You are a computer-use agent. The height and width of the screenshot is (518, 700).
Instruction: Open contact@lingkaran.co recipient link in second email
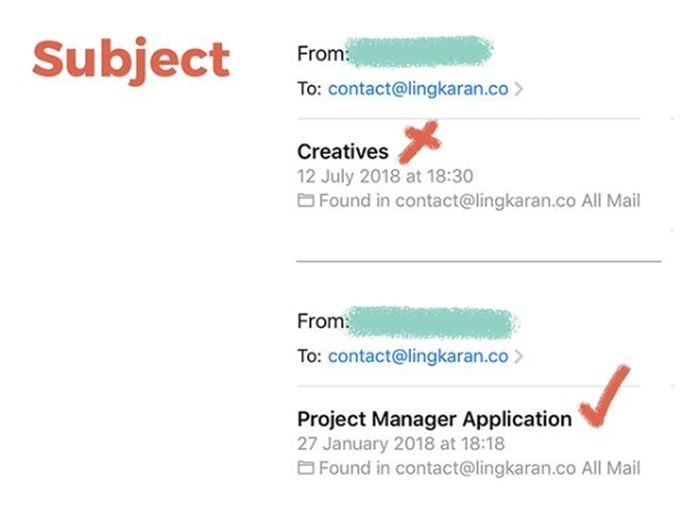coord(418,356)
